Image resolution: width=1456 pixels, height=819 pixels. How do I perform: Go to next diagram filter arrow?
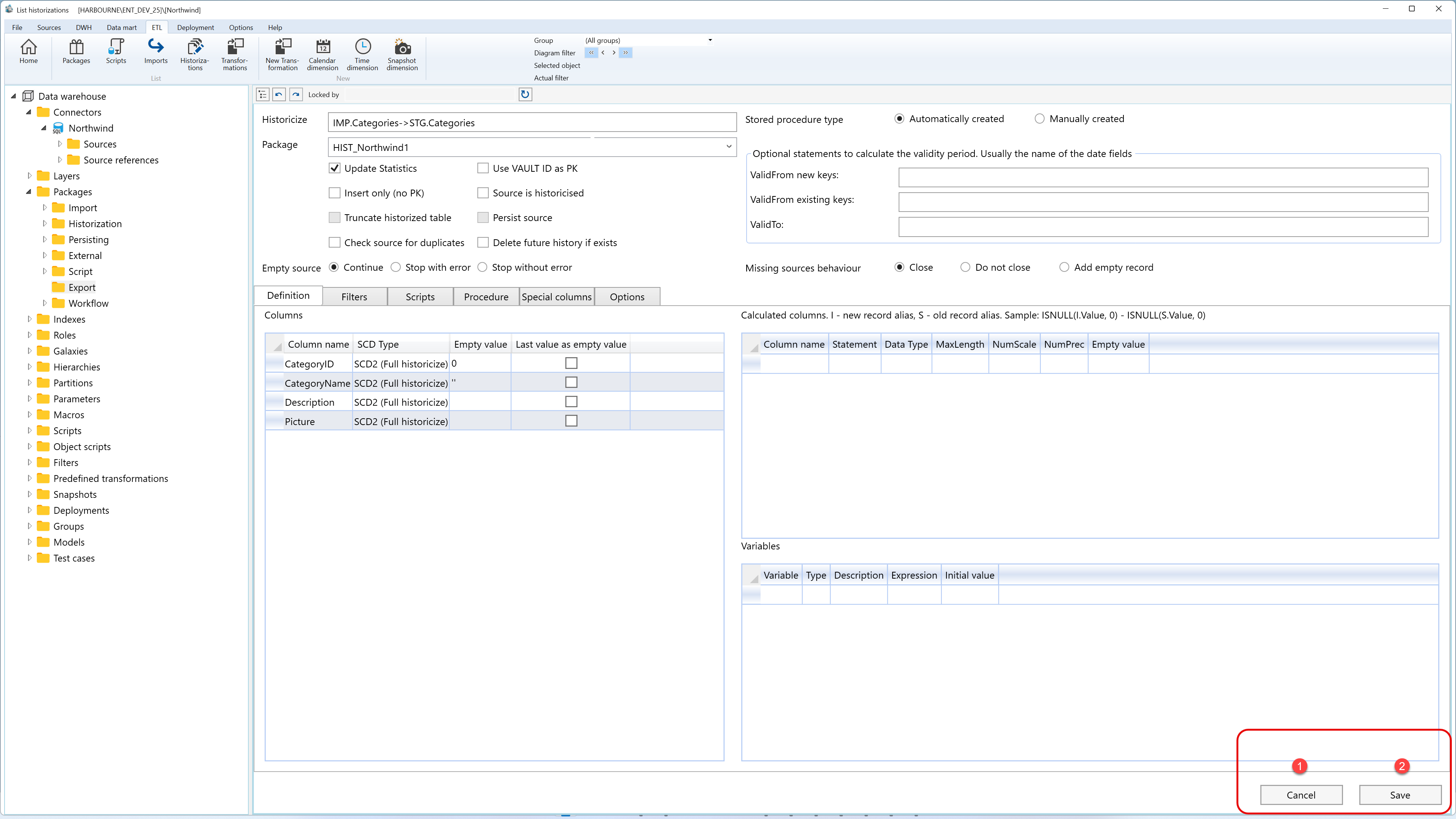pyautogui.click(x=614, y=53)
